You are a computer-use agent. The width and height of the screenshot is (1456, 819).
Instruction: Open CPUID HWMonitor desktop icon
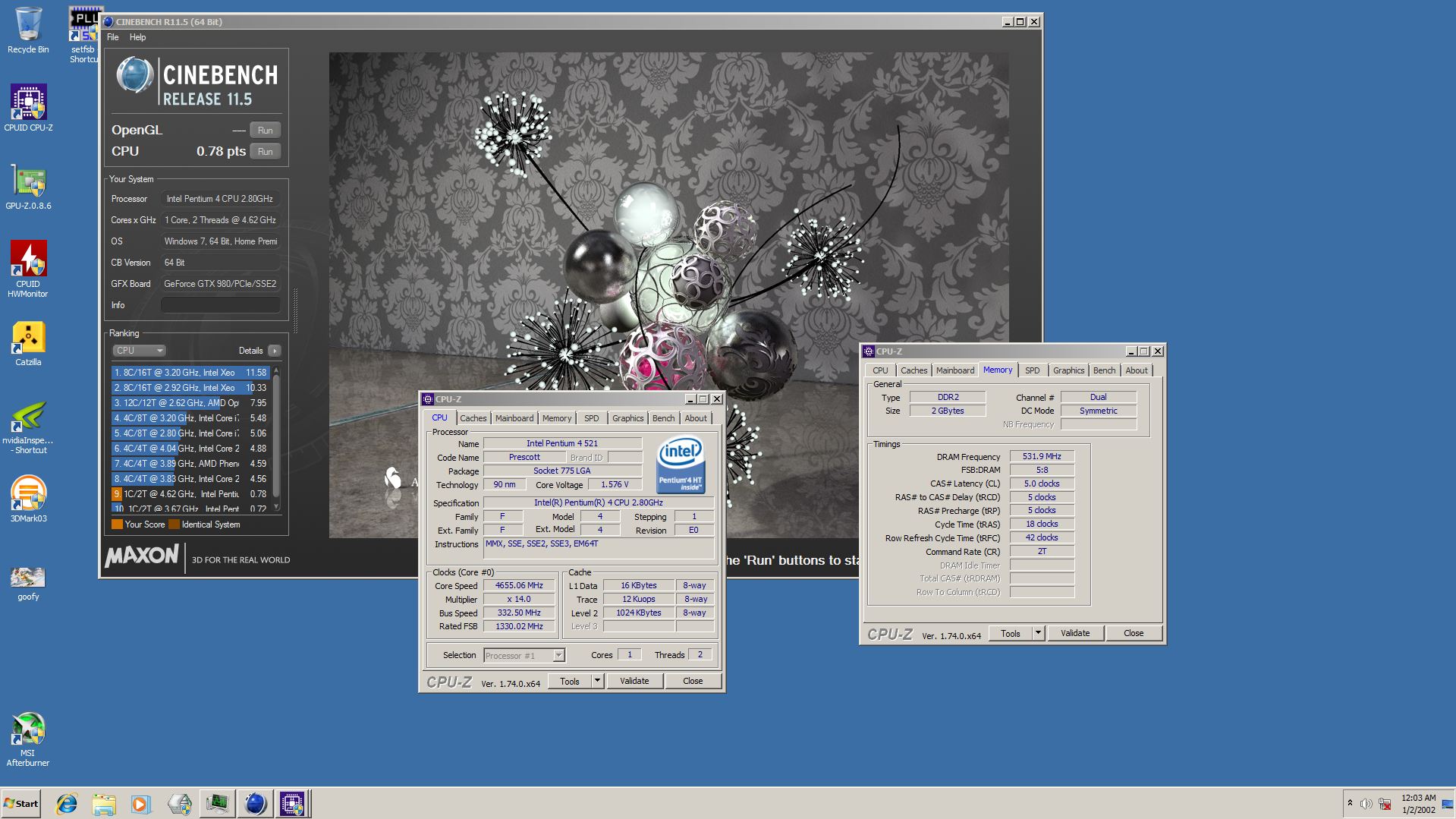point(28,269)
